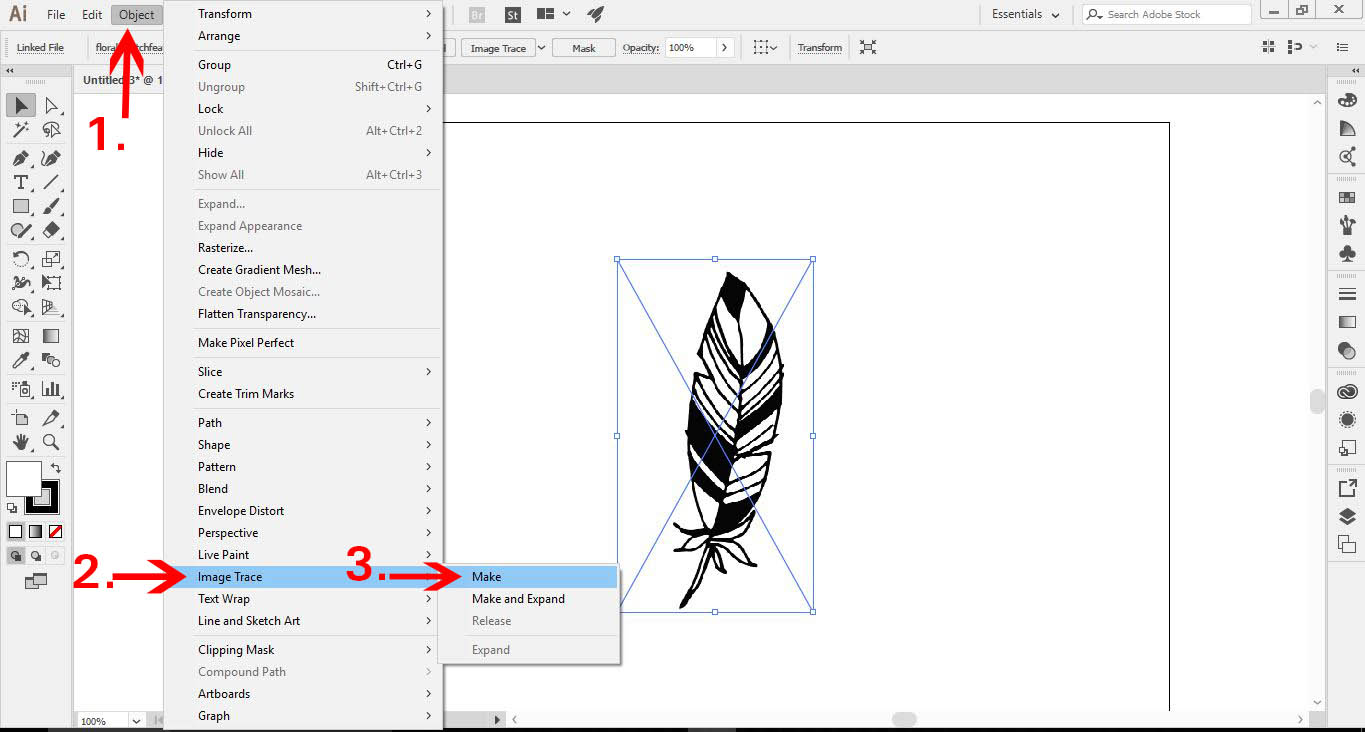Image resolution: width=1365 pixels, height=732 pixels.
Task: Grab the Hand tool
Action: click(20, 440)
